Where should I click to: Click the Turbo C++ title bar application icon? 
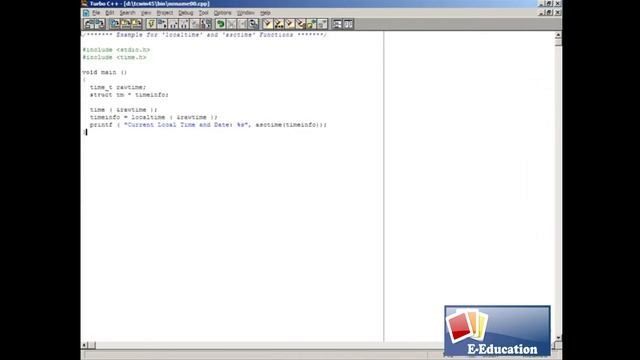(84, 3)
